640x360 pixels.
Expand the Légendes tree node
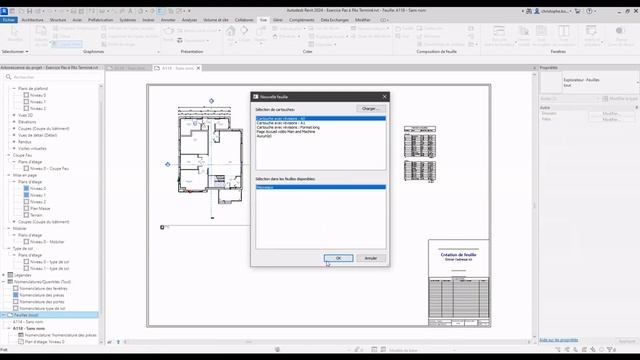click(4, 275)
